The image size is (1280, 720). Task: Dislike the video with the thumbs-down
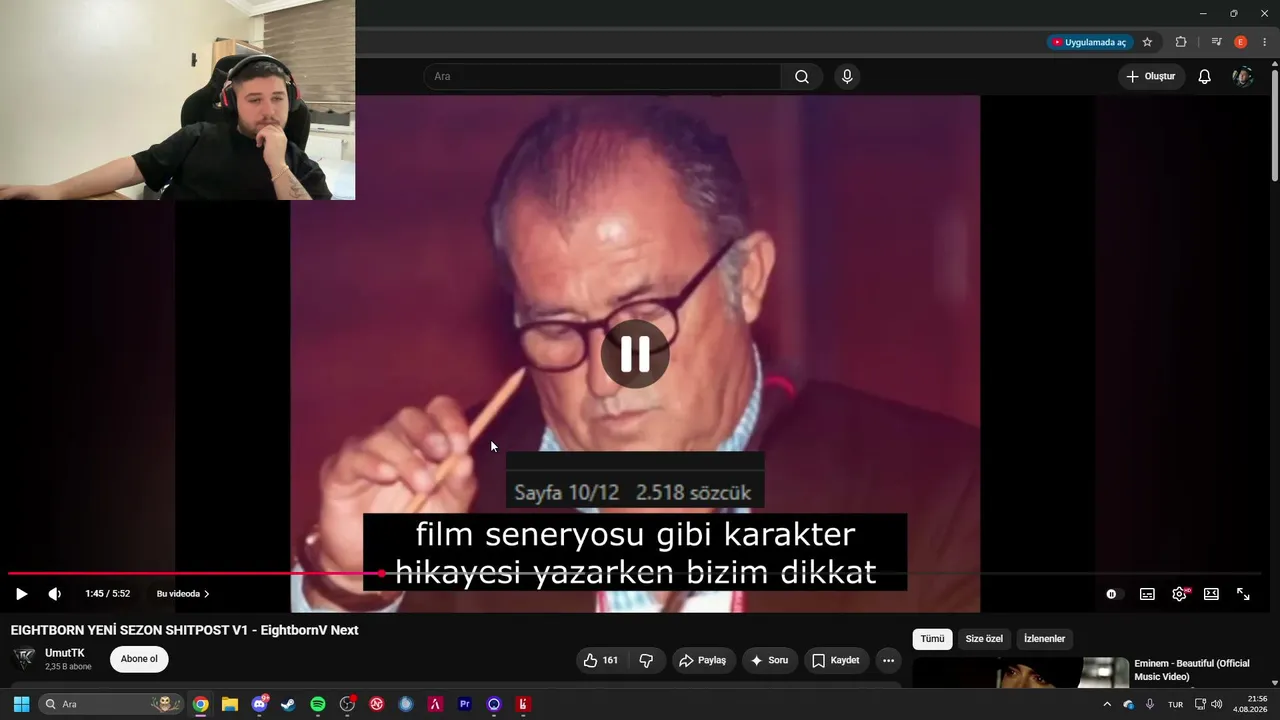[646, 660]
